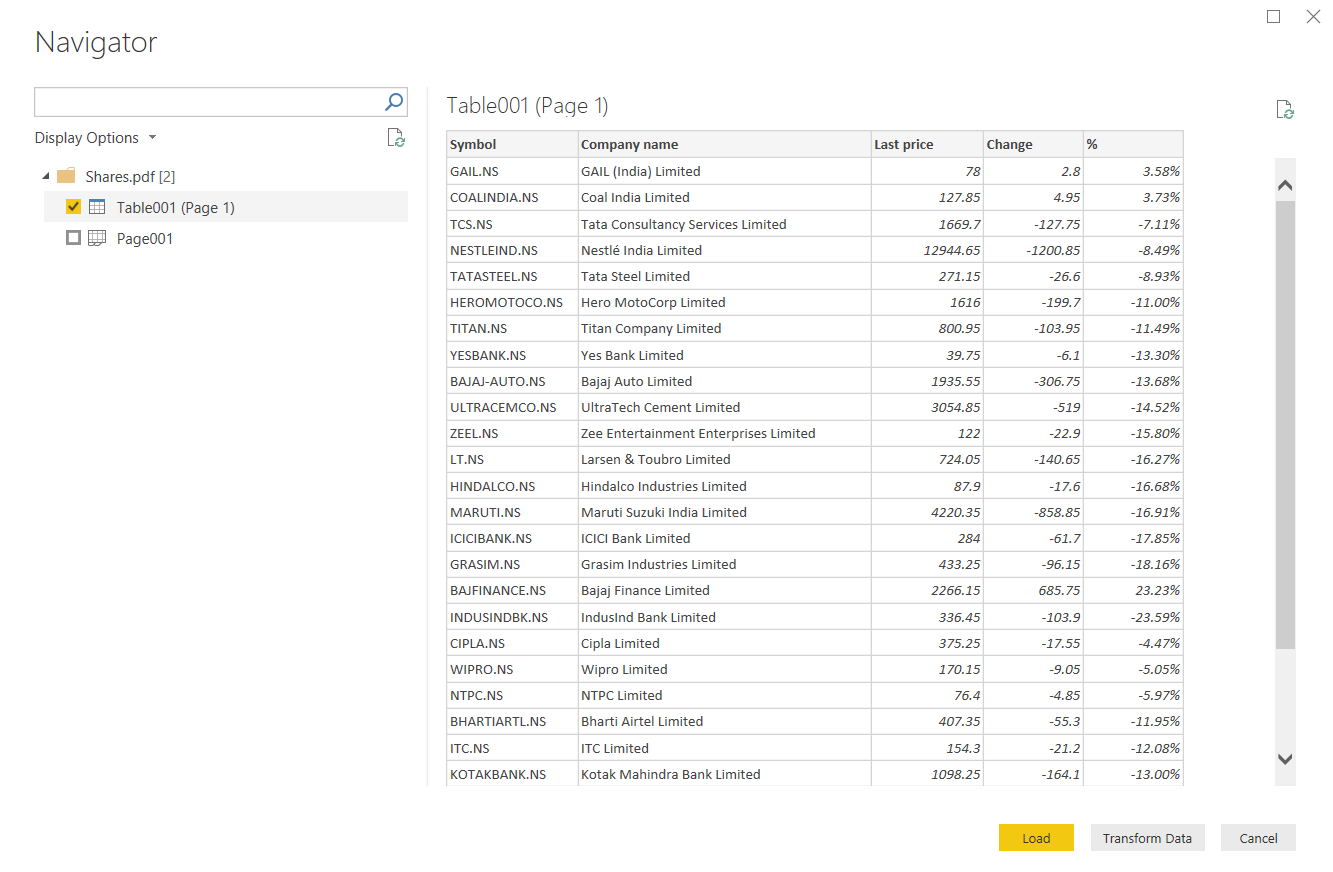The image size is (1333, 872).
Task: Close the Navigator dialog
Action: (x=1313, y=17)
